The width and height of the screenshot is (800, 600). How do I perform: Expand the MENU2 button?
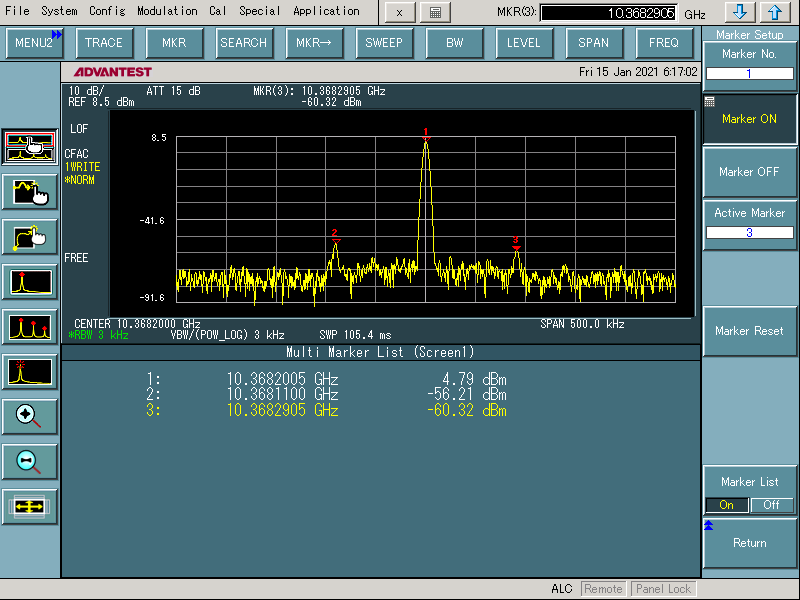(34, 43)
